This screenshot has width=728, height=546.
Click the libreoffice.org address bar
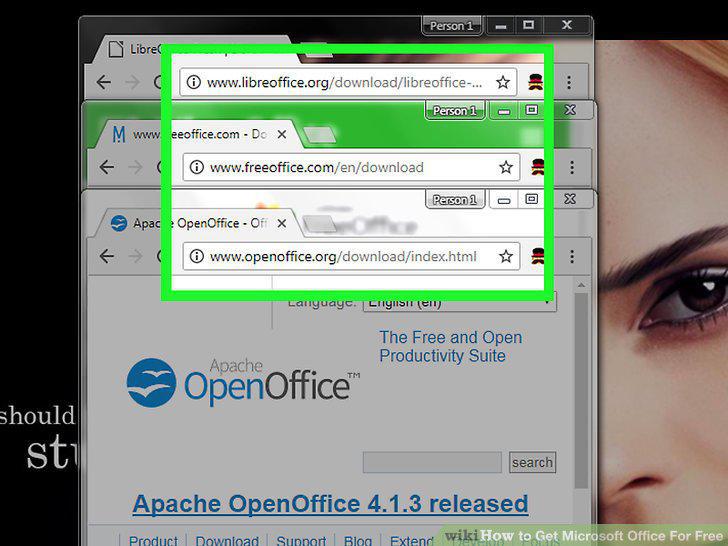[348, 83]
